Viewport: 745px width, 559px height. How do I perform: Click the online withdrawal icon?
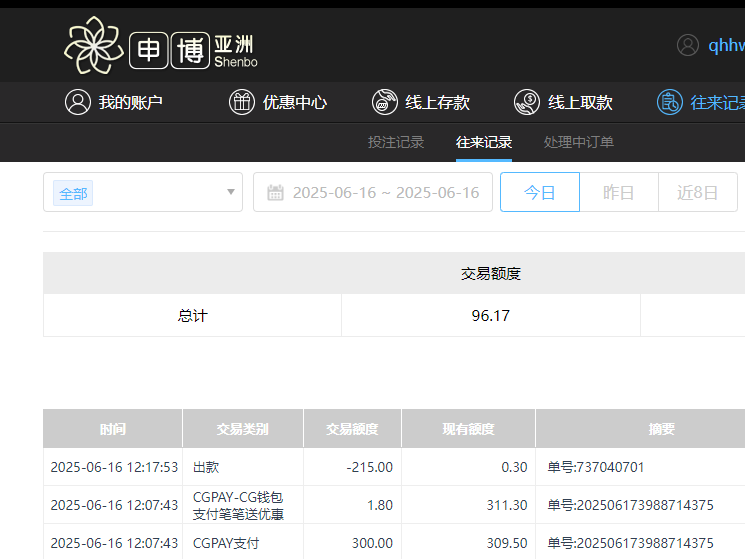[527, 102]
